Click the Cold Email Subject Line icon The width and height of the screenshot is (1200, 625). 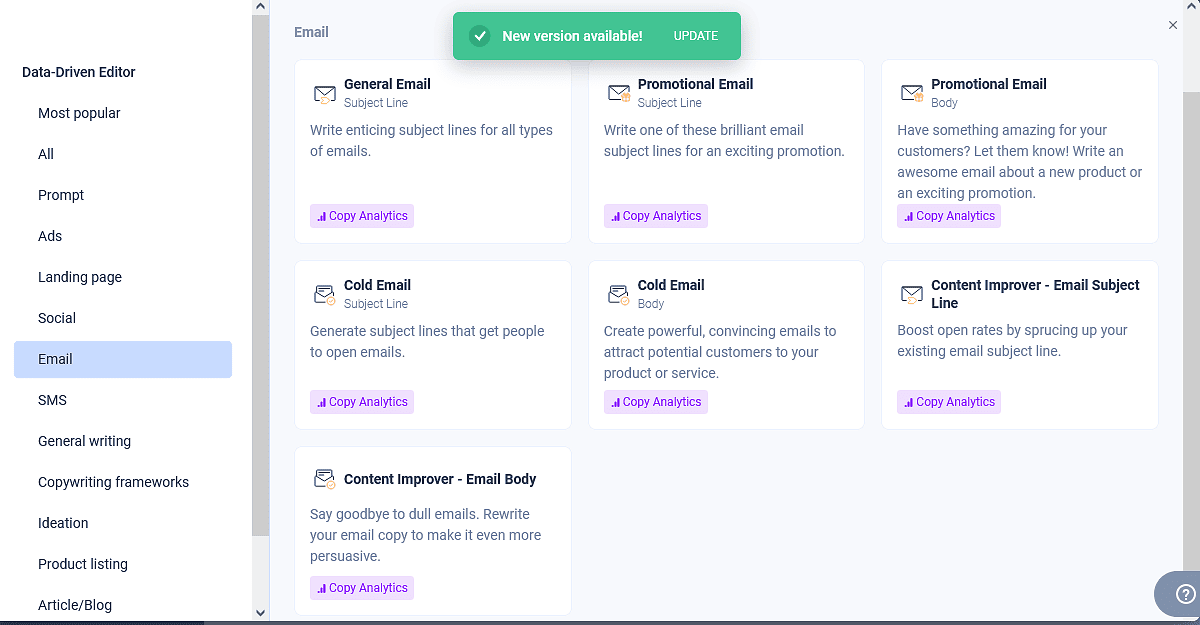[x=325, y=295]
